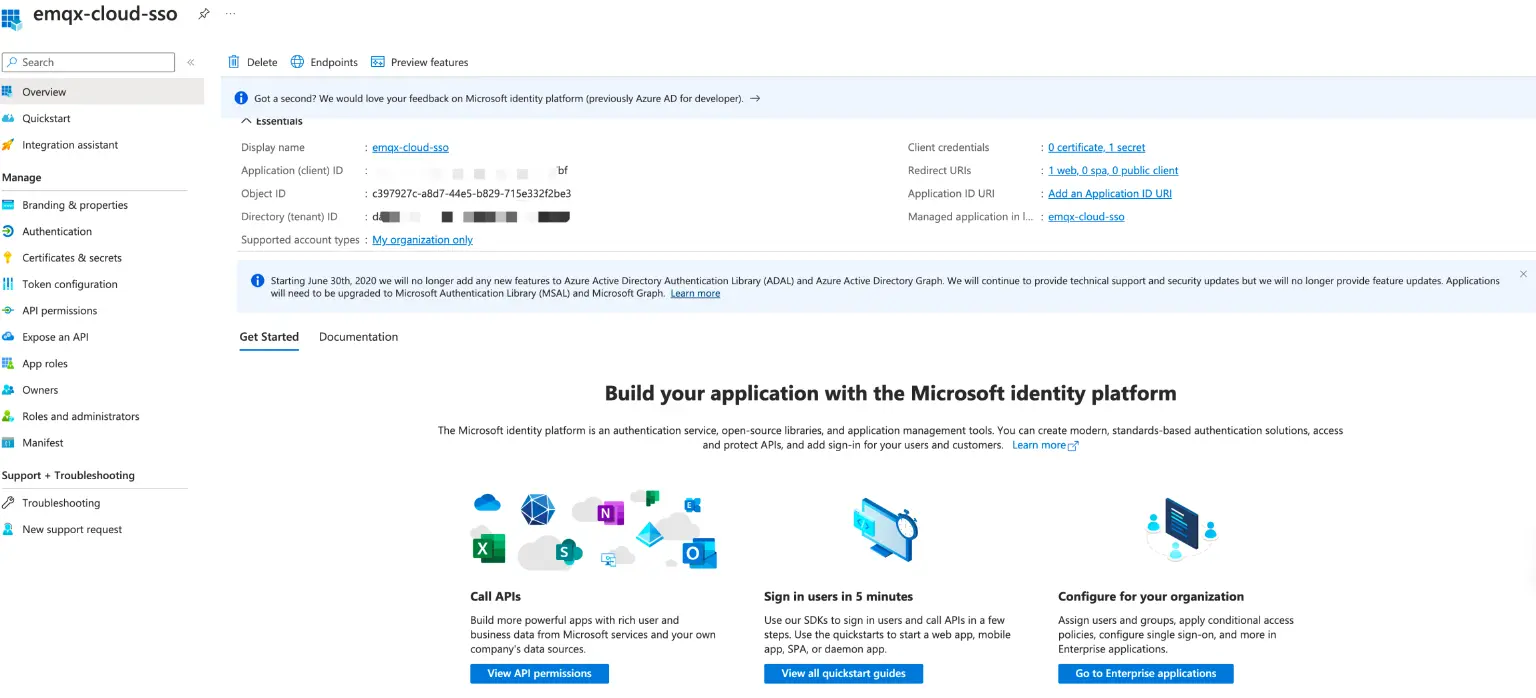
Task: Open the Manifest editor
Action: click(x=44, y=442)
